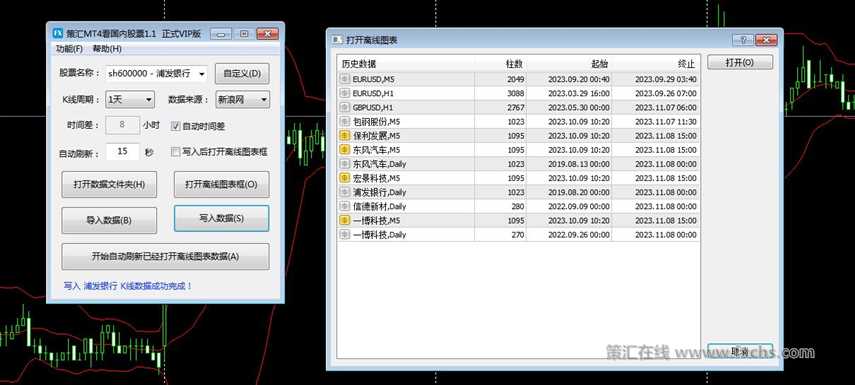Click the yellow icon beside 宏景科技,M5

[x=344, y=178]
